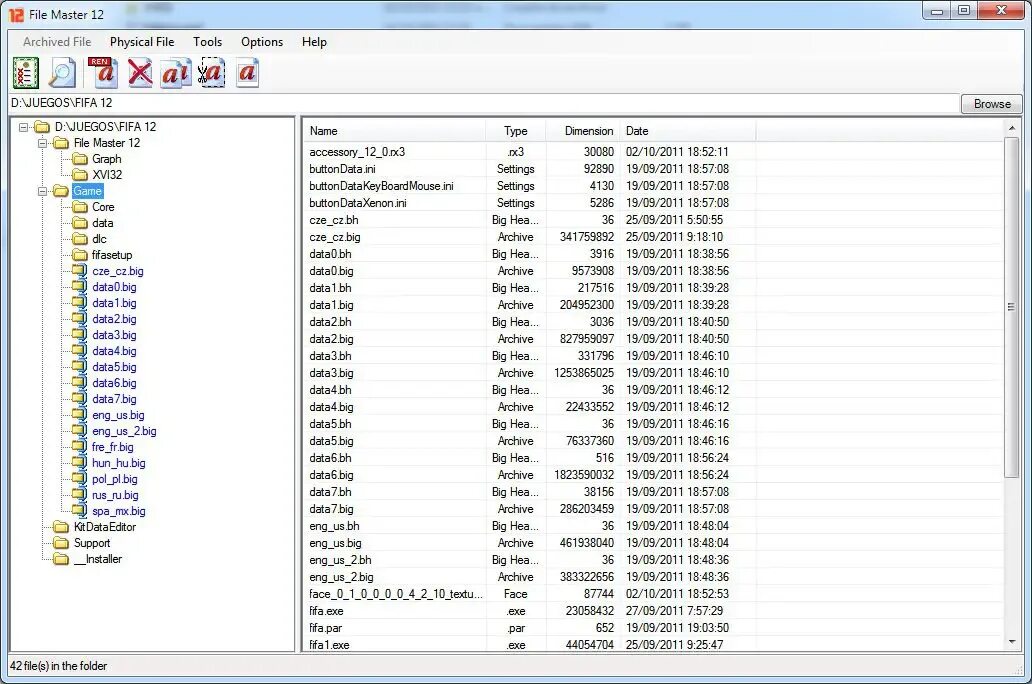Click the File Master 12 title bar icon
Image resolution: width=1032 pixels, height=684 pixels.
[16, 14]
